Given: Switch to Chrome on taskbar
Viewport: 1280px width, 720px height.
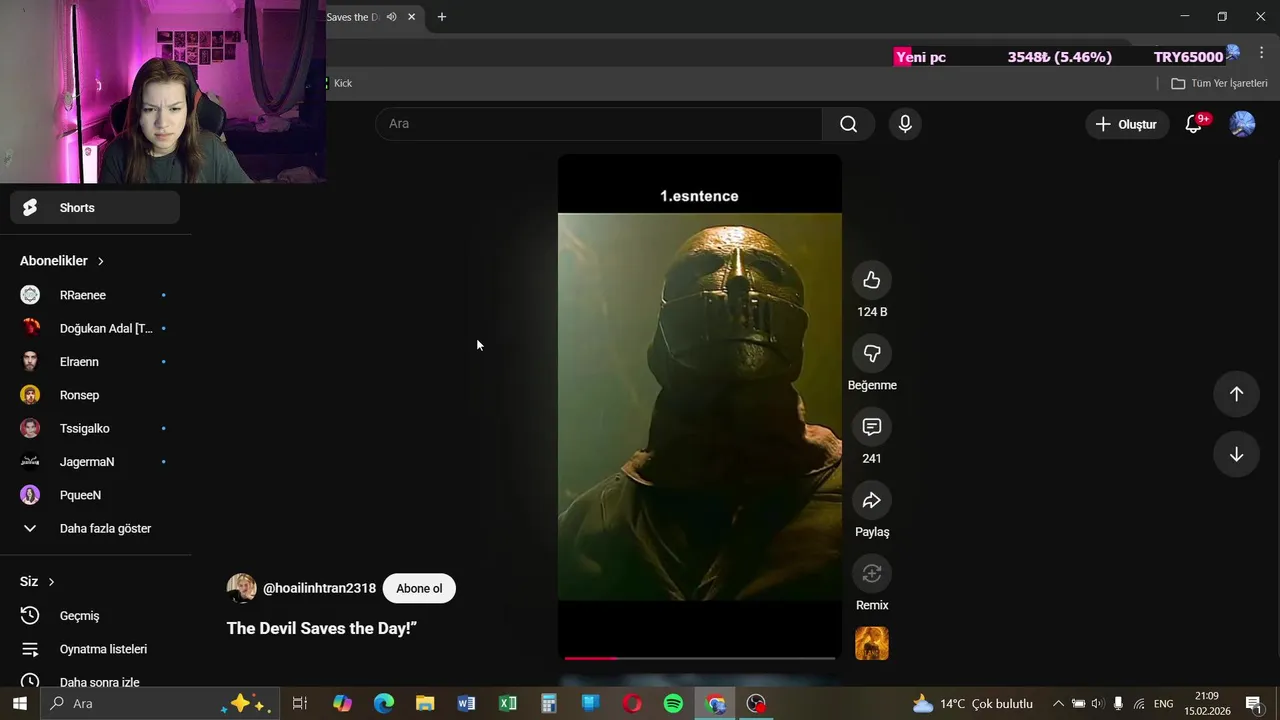Looking at the screenshot, I should pyautogui.click(x=715, y=704).
